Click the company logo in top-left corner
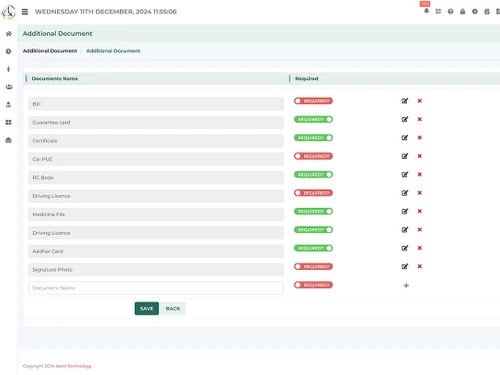Image resolution: width=500 pixels, height=375 pixels. (8, 12)
